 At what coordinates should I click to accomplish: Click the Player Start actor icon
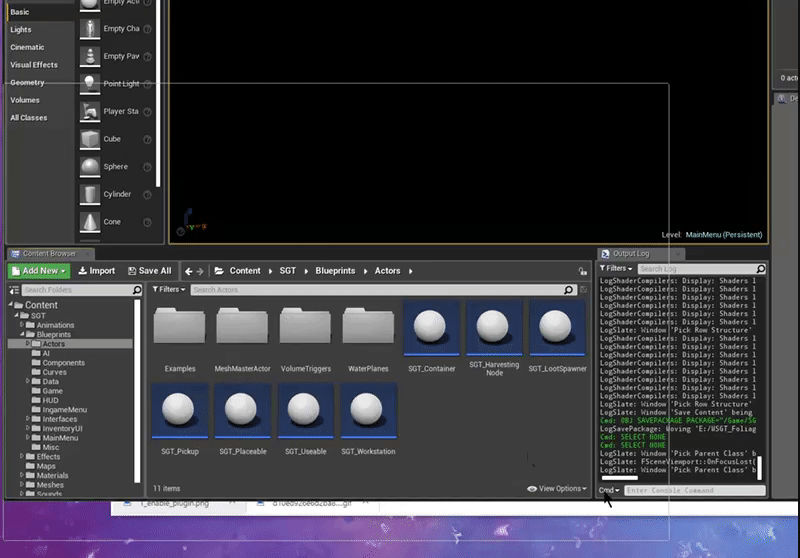coord(89,111)
